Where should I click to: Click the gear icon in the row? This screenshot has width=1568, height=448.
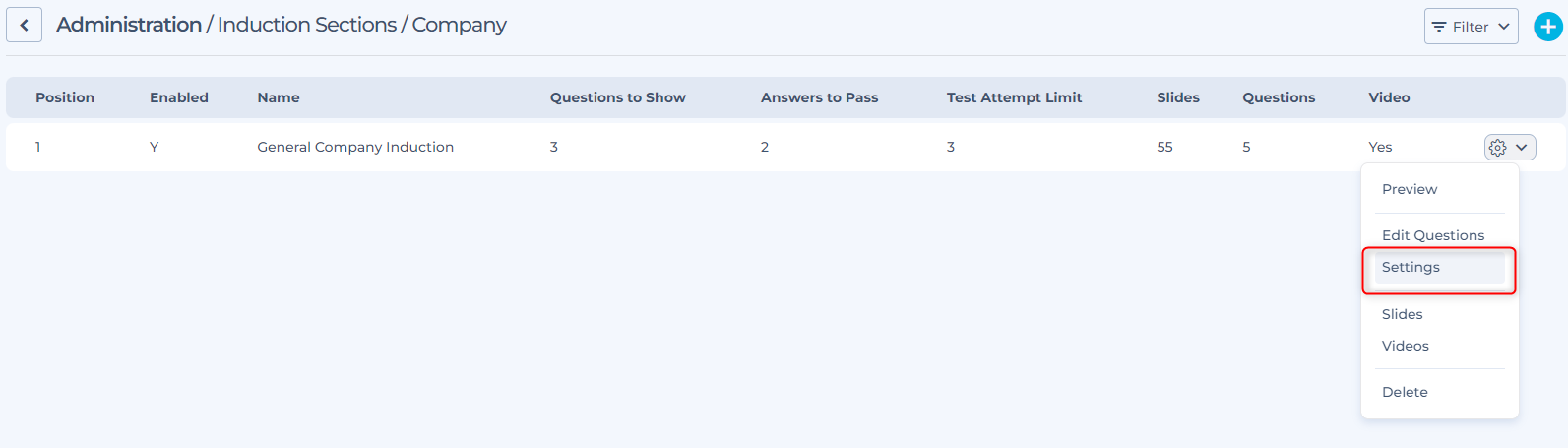pyautogui.click(x=1498, y=147)
